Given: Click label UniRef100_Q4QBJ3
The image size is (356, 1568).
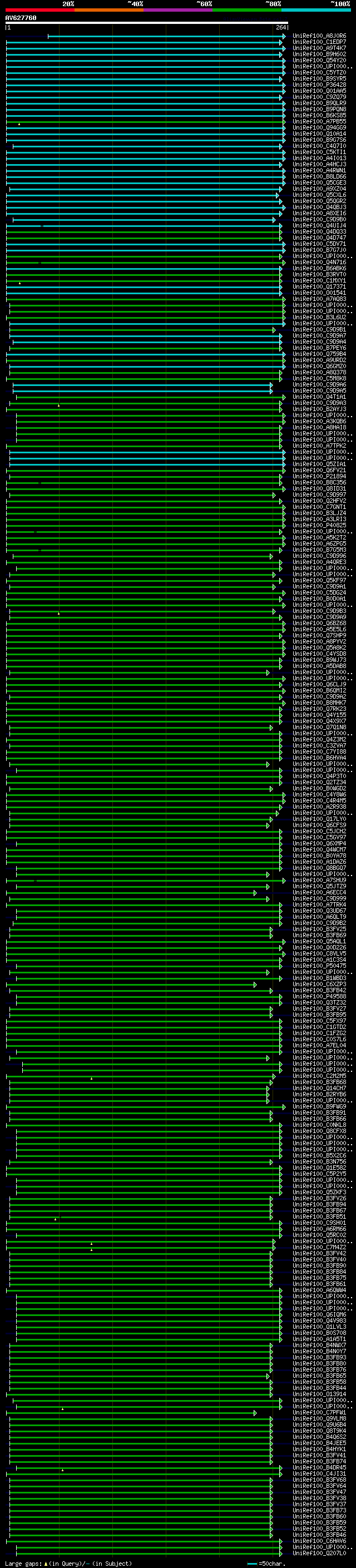Looking at the screenshot, I should (x=319, y=207).
